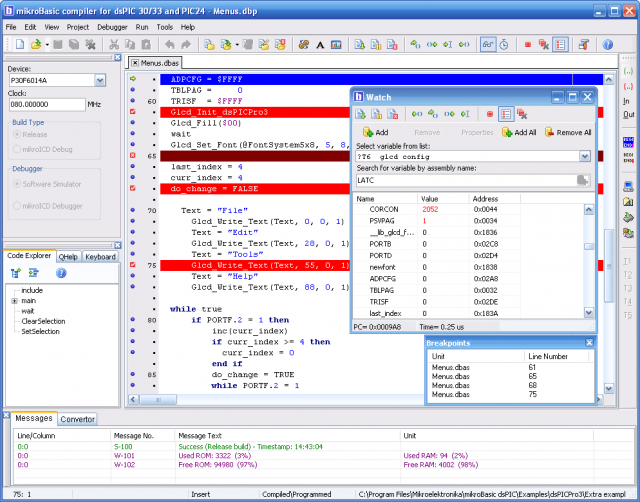Switch to the QHelp tab
Screen dimensions: 640x502
coord(68,257)
